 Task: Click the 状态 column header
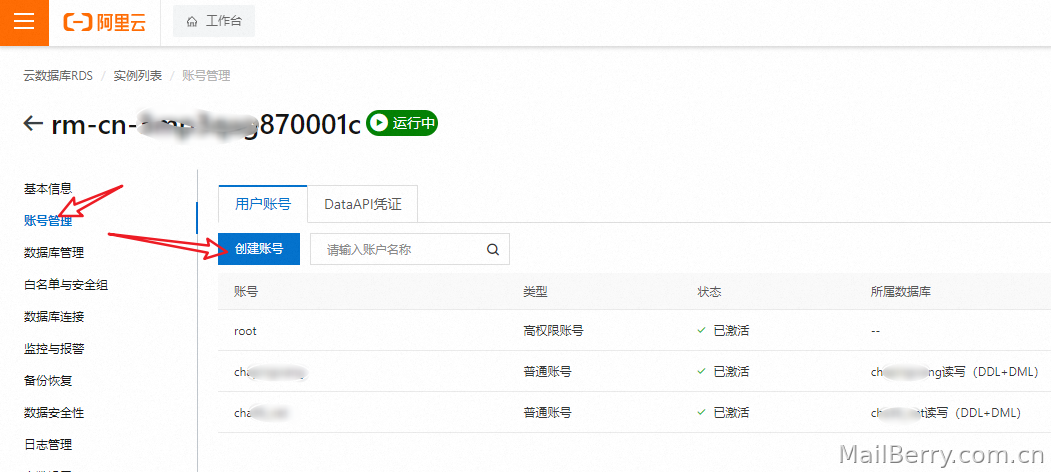click(x=709, y=292)
